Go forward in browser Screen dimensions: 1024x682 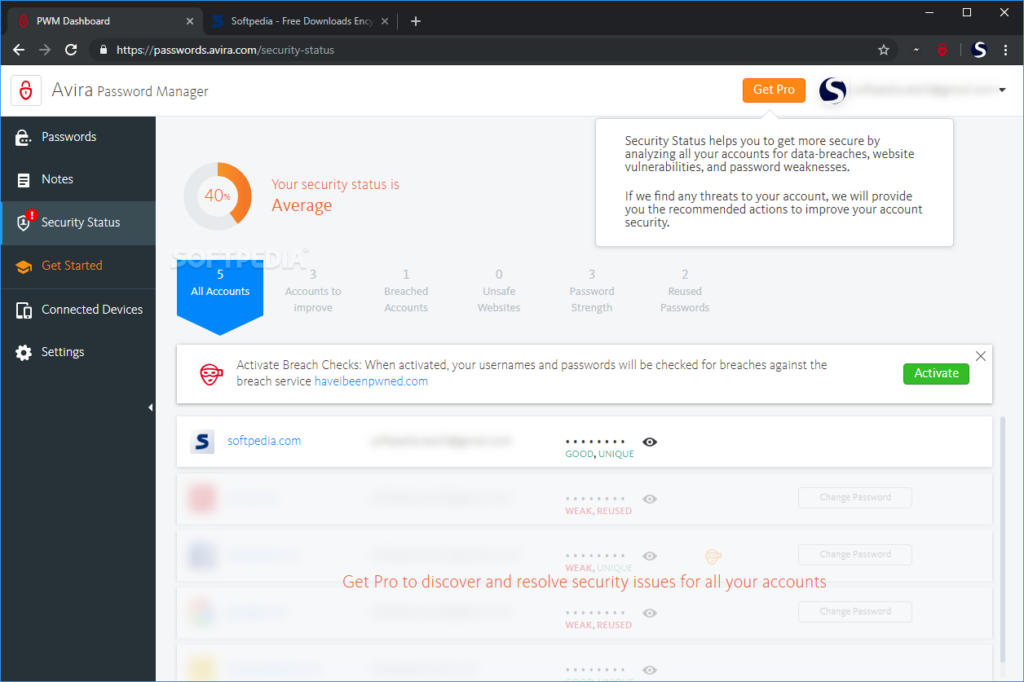[44, 50]
